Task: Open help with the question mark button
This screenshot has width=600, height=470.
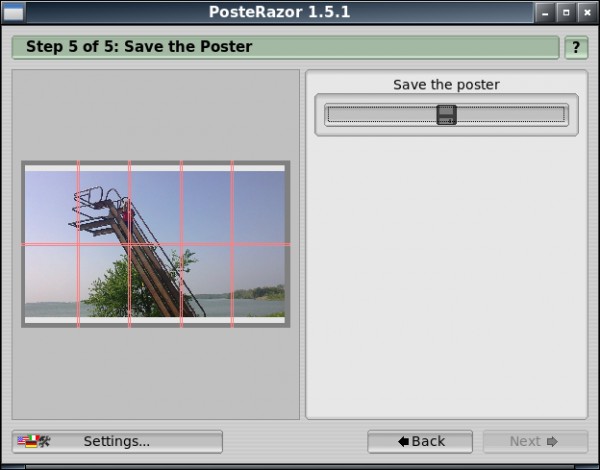Action: (x=576, y=47)
